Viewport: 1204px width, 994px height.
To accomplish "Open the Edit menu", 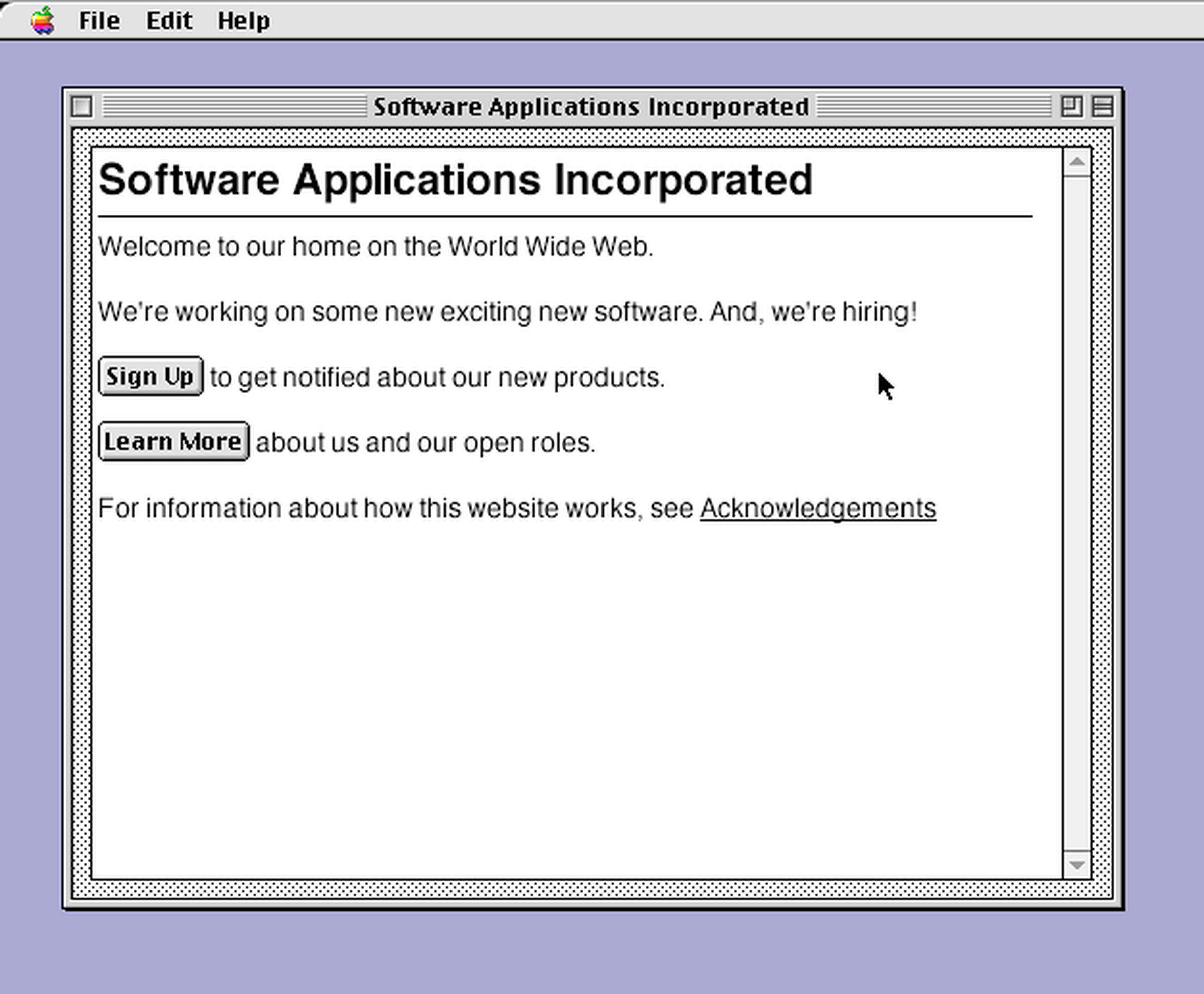I will pyautogui.click(x=170, y=20).
